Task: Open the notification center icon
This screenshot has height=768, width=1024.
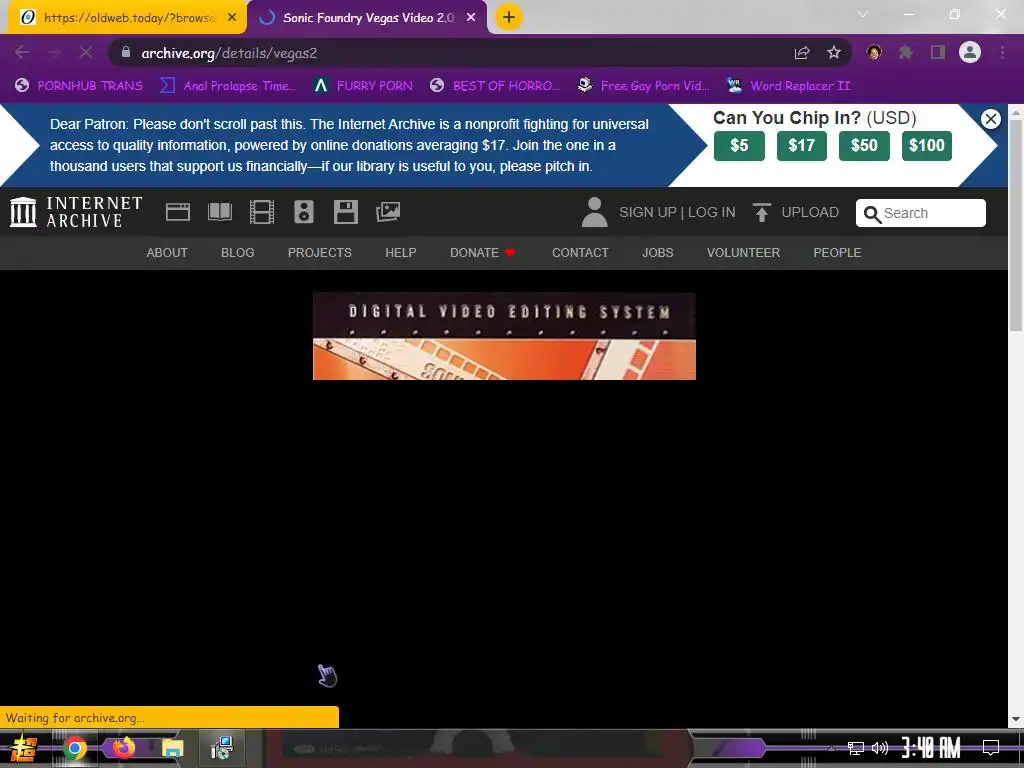Action: point(991,748)
